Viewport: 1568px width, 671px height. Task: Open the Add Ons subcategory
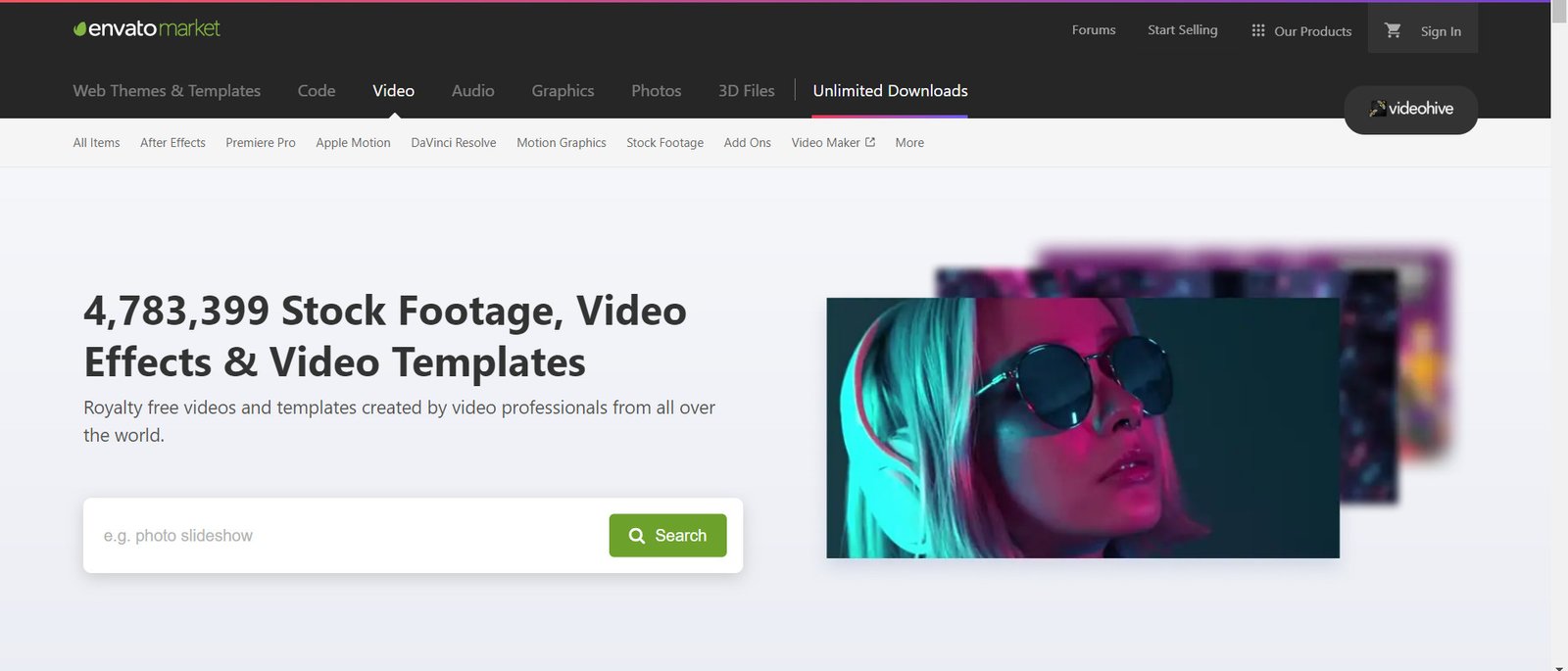[x=747, y=143]
